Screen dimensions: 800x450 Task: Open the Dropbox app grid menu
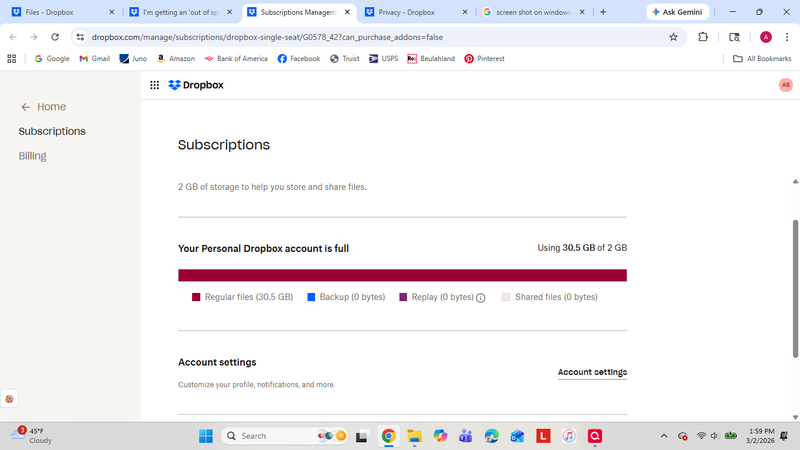click(154, 85)
